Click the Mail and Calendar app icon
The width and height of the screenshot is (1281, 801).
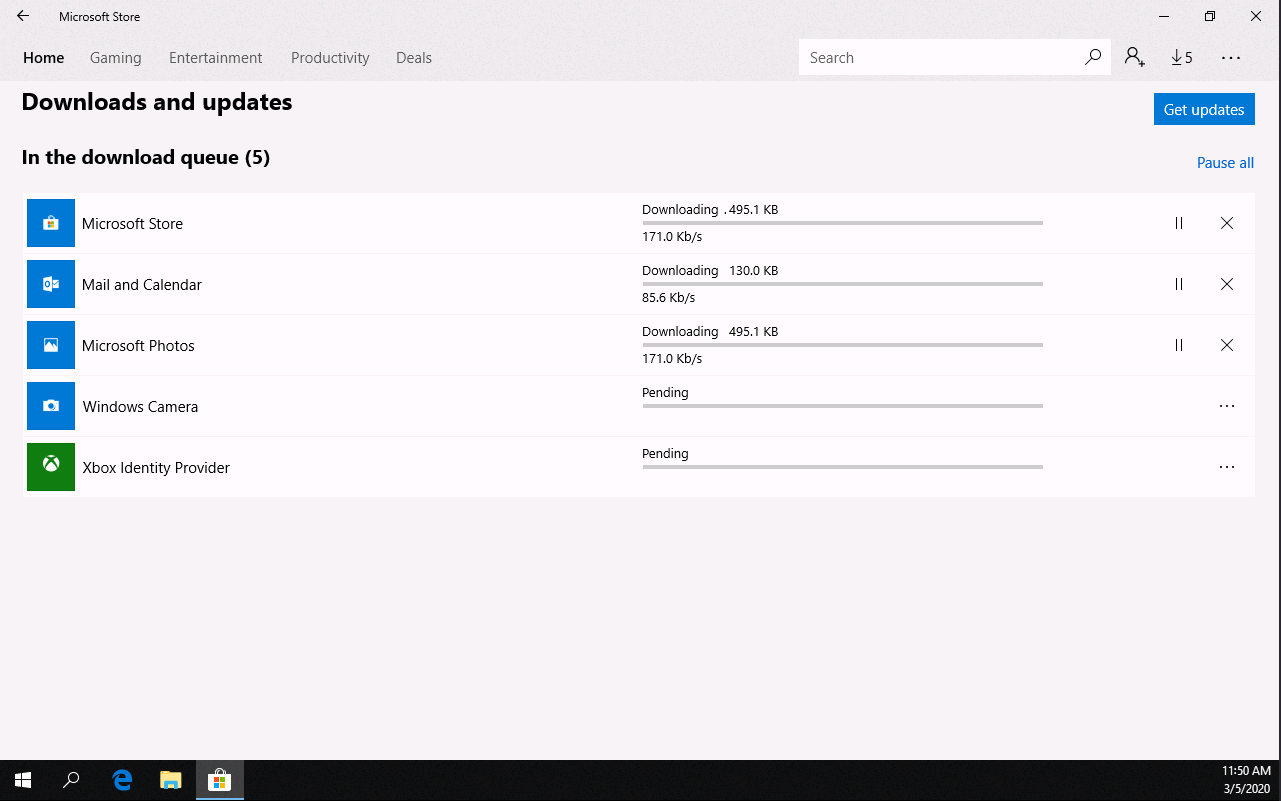[50, 284]
